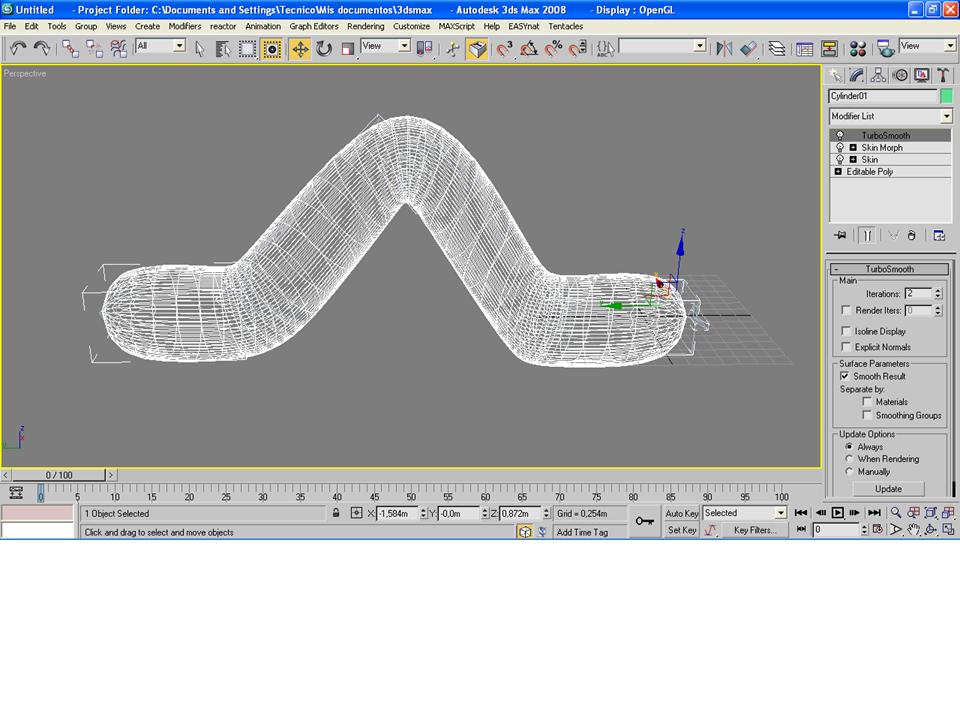Open the Mirror tool
Viewport: 960px width, 720px height.
click(x=724, y=49)
